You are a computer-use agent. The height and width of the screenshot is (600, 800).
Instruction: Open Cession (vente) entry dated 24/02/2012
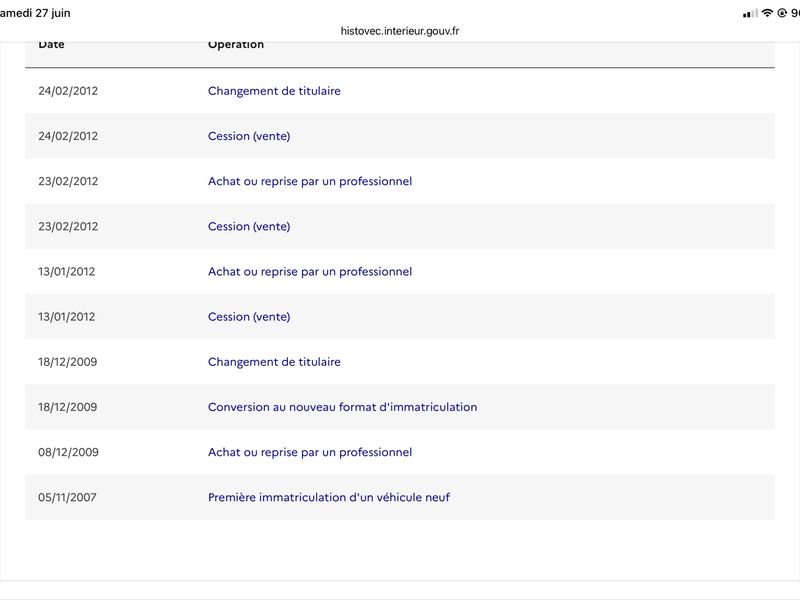[249, 136]
